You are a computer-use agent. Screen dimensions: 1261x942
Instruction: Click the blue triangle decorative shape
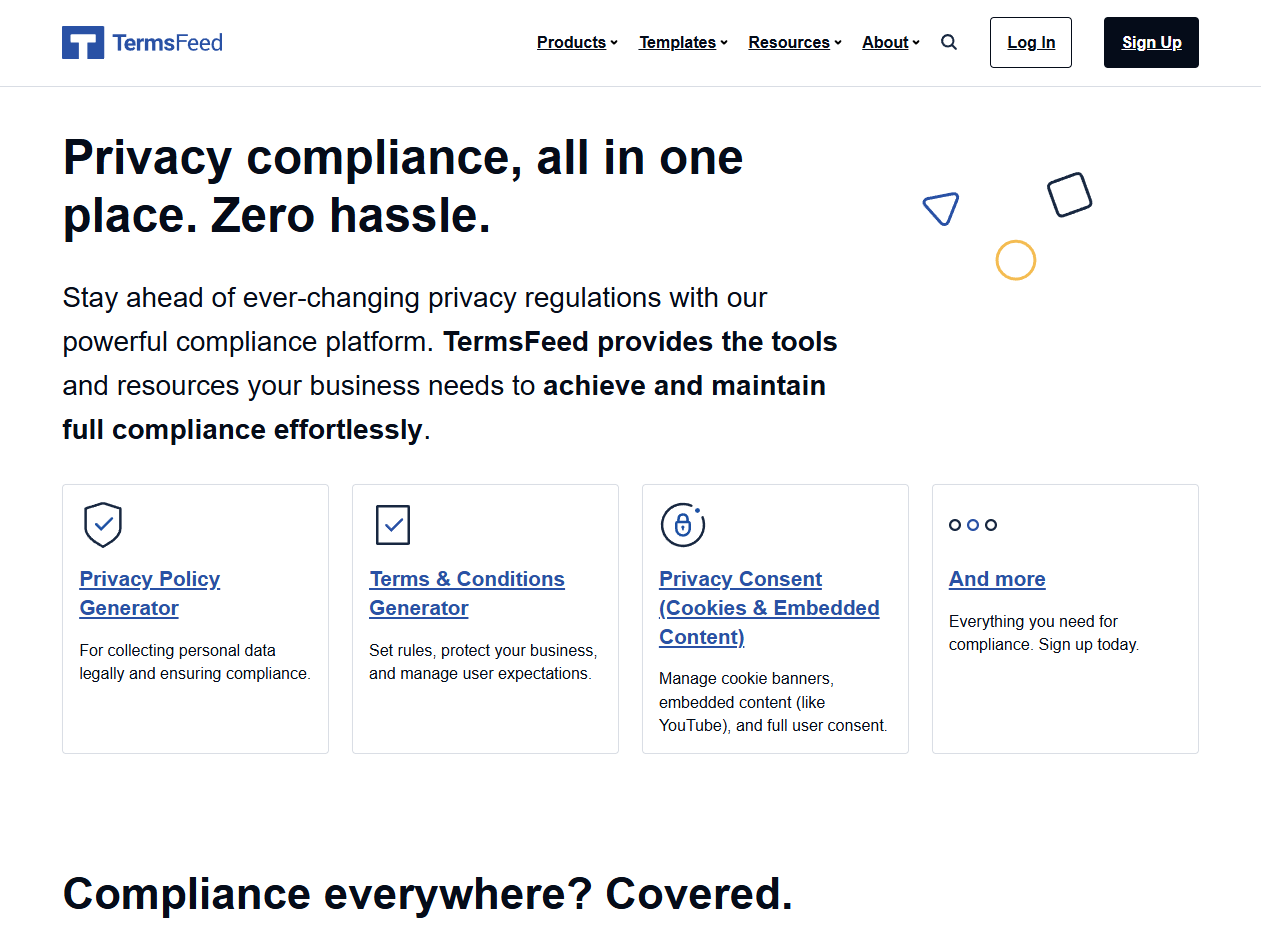click(942, 208)
